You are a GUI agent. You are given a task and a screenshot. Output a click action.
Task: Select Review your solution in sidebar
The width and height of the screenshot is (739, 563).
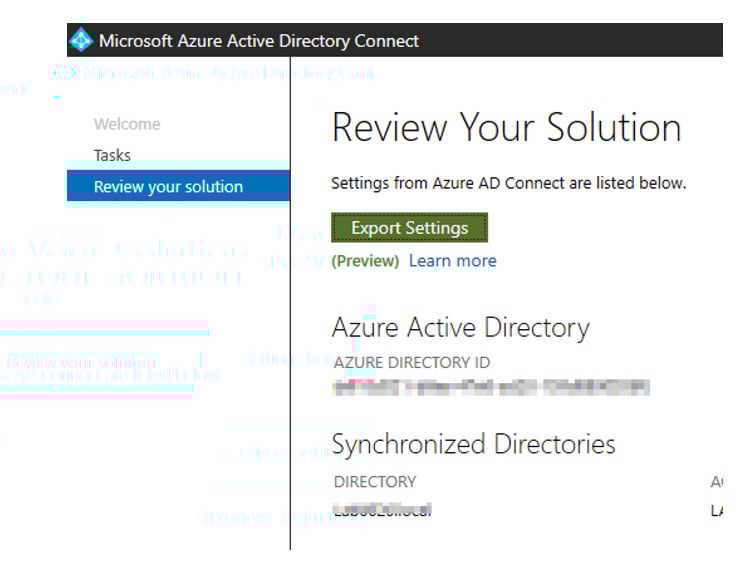tap(178, 186)
